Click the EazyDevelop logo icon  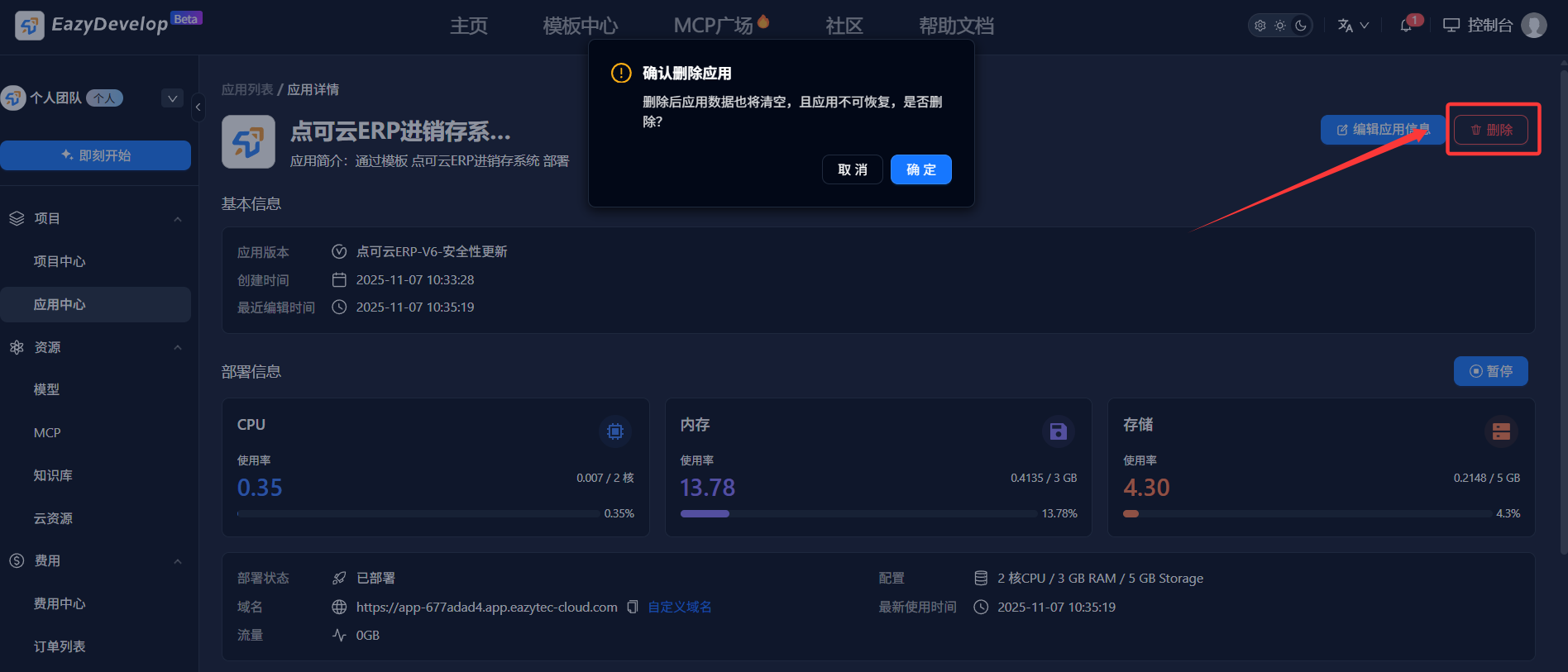click(x=30, y=26)
